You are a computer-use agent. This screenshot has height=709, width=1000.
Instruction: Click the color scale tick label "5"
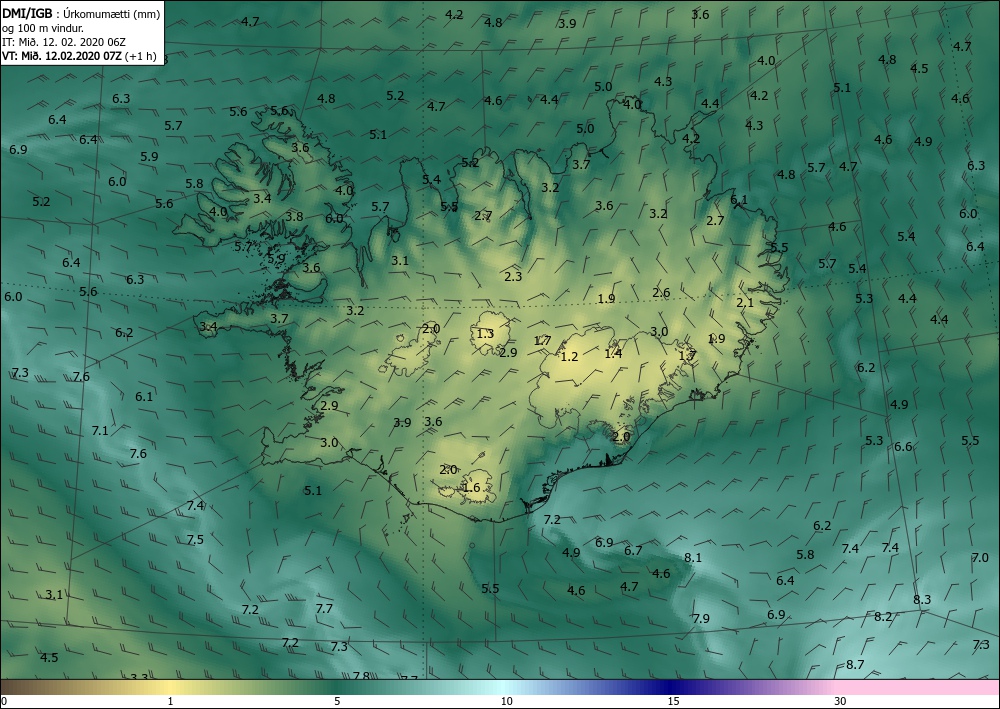click(337, 702)
